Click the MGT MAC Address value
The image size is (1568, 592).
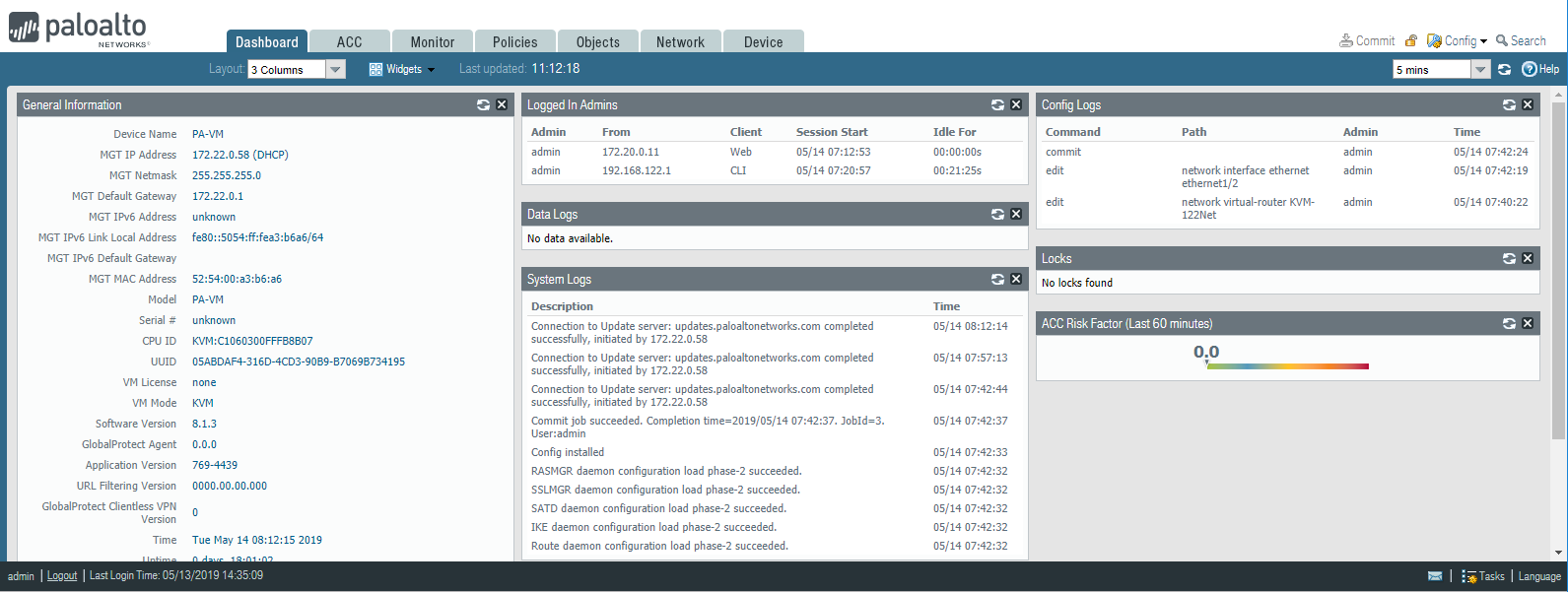coord(237,279)
